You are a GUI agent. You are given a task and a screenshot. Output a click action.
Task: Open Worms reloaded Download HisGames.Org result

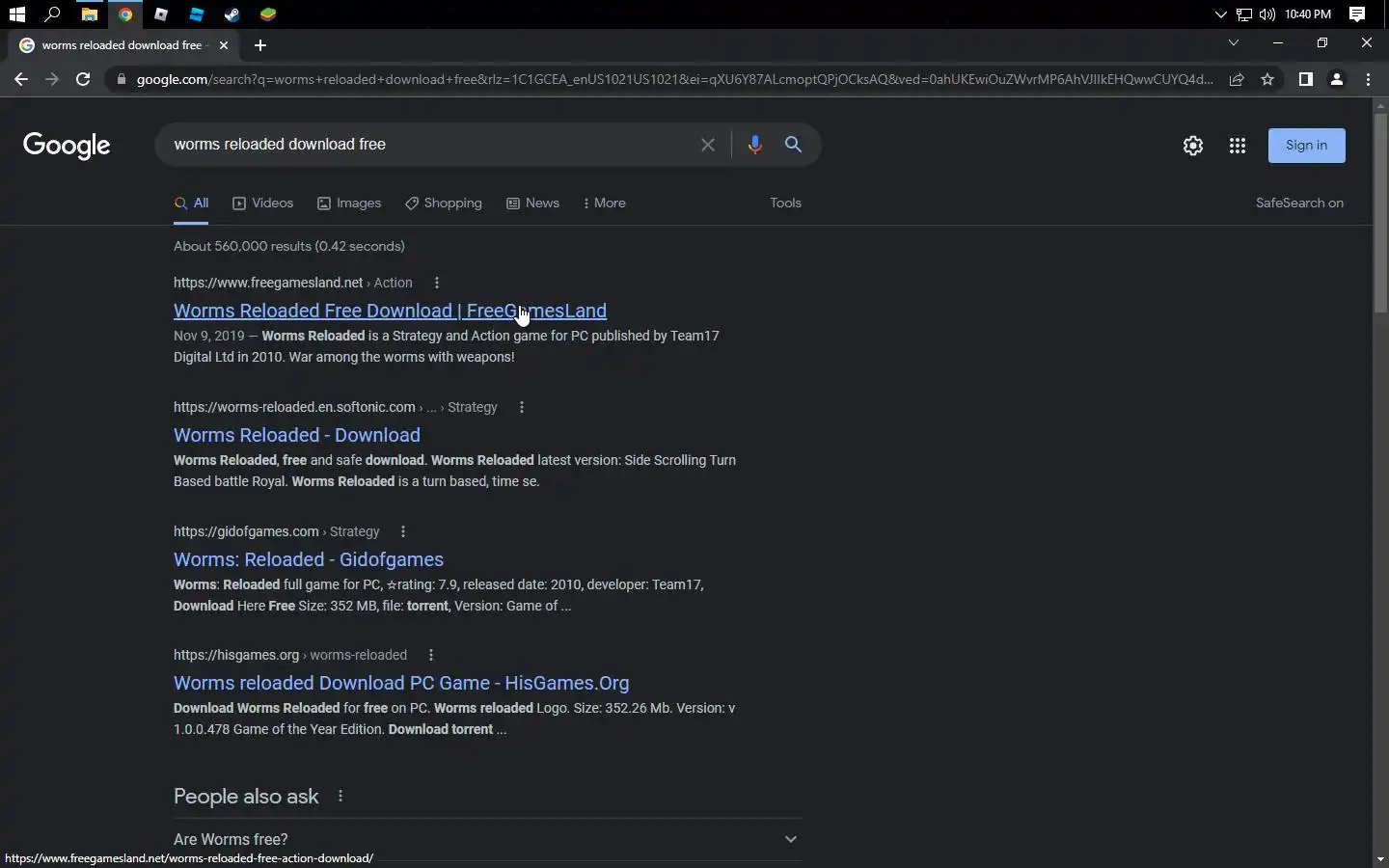pos(401,683)
